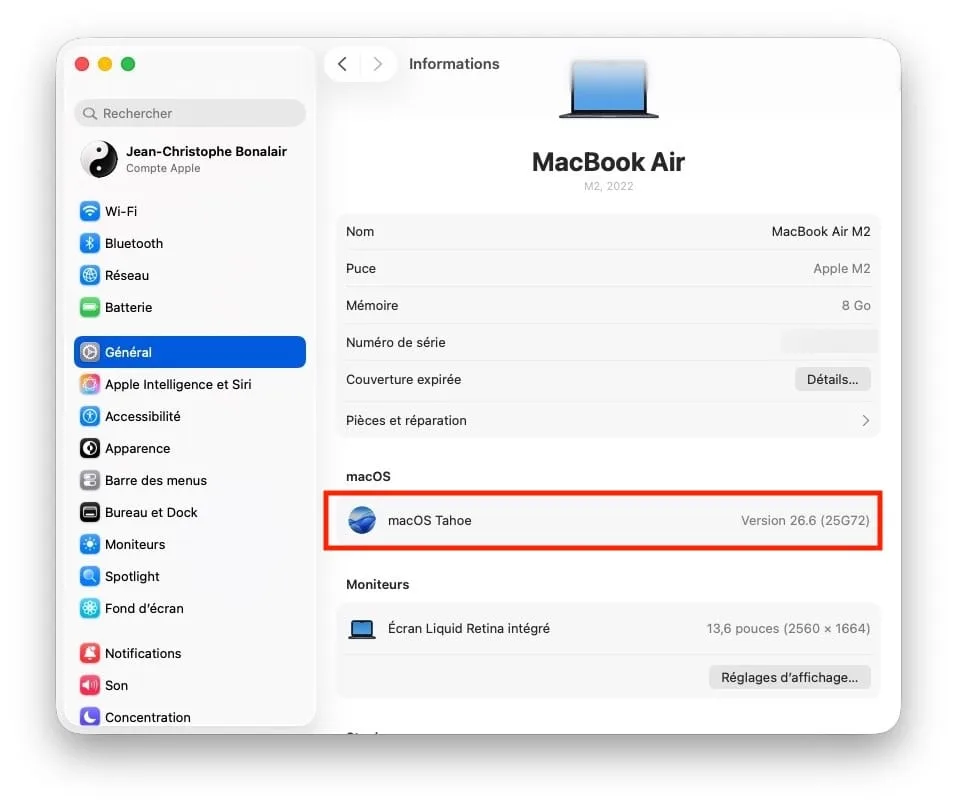Click the Informations window title
Screen dimensions: 957x808
click(x=454, y=64)
